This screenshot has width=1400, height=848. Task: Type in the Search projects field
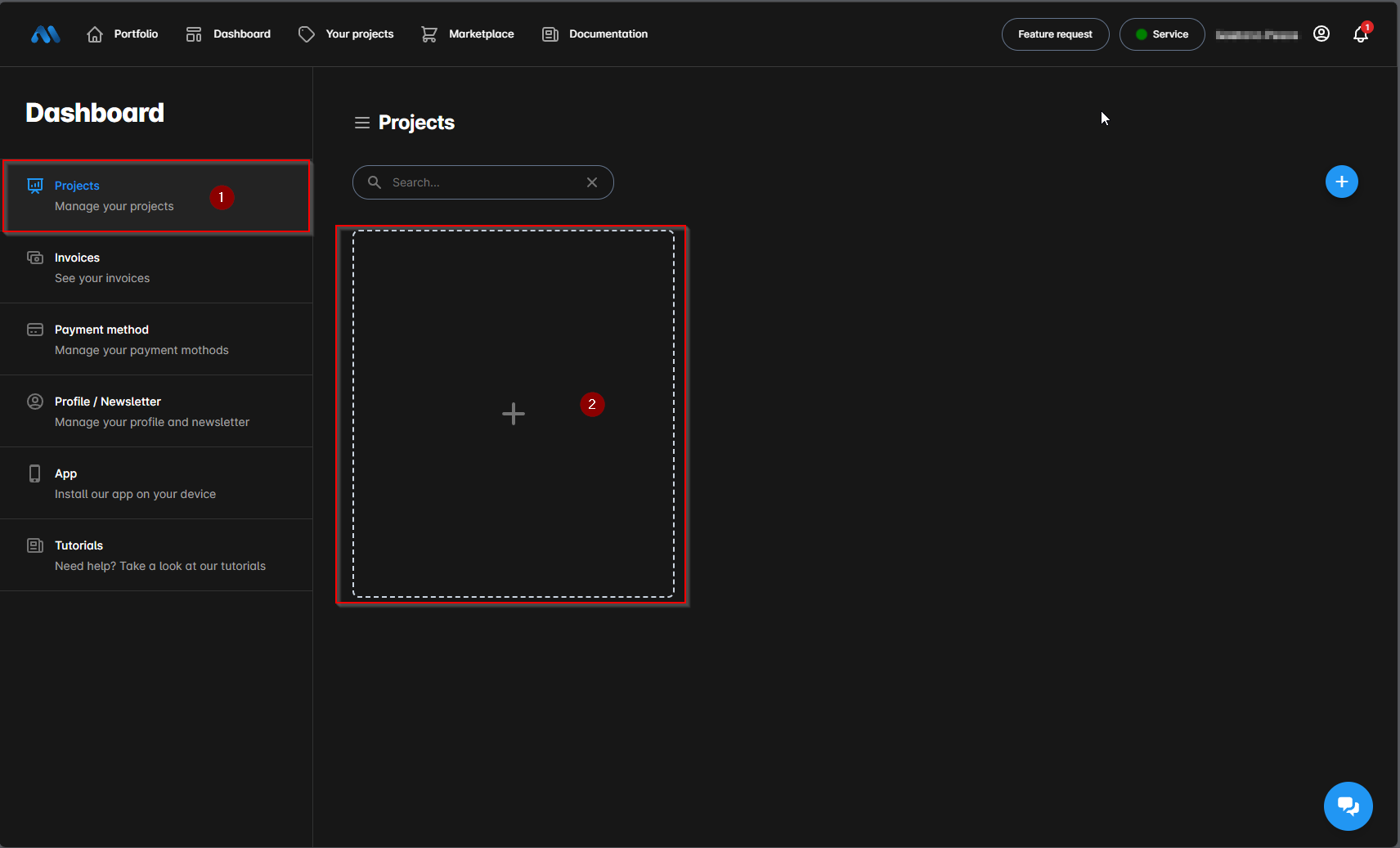click(482, 182)
